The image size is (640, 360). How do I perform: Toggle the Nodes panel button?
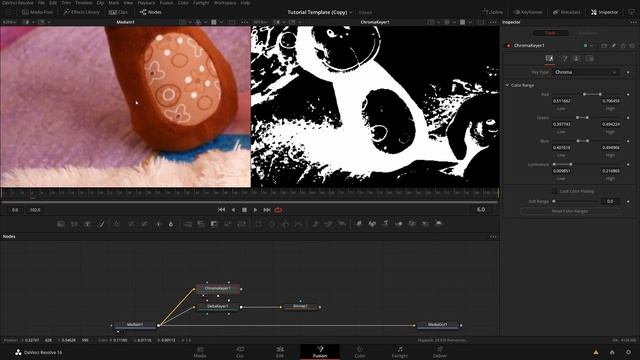(151, 12)
